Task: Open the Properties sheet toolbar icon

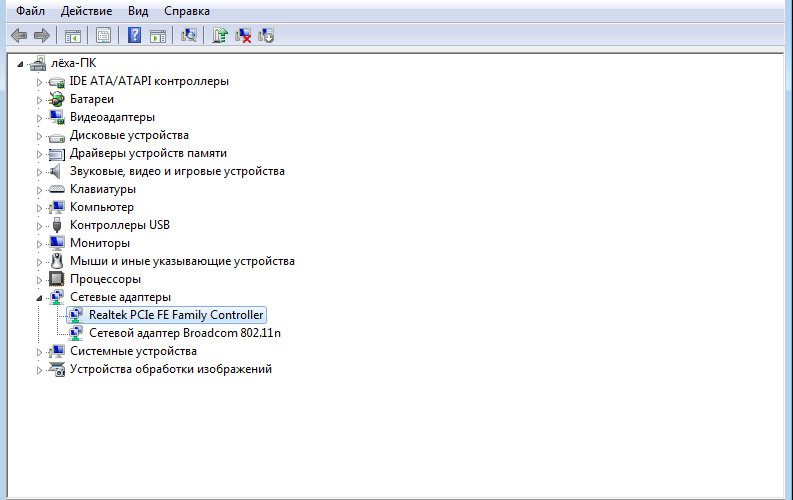Action: (103, 35)
